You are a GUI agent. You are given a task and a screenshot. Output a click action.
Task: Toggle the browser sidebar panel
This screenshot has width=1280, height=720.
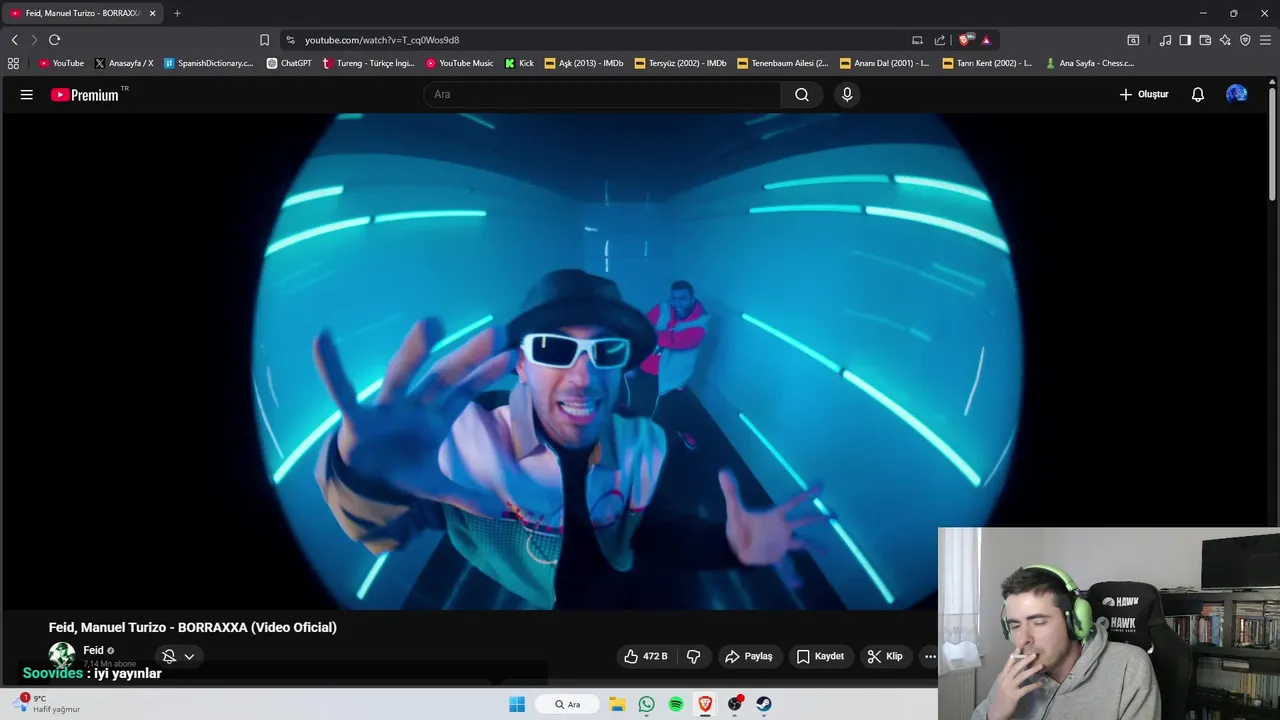(1185, 40)
